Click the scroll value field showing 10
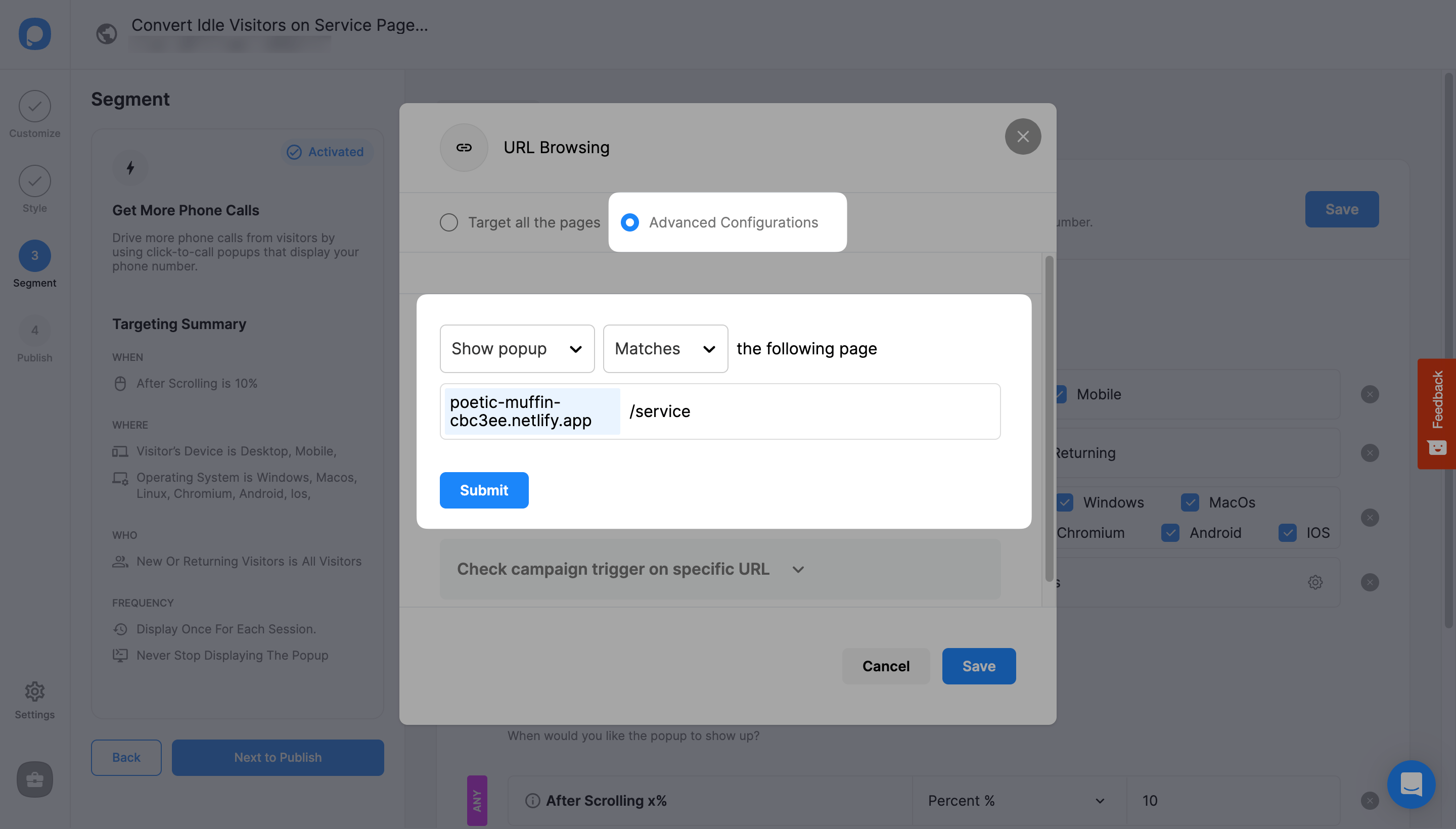 pos(1233,801)
